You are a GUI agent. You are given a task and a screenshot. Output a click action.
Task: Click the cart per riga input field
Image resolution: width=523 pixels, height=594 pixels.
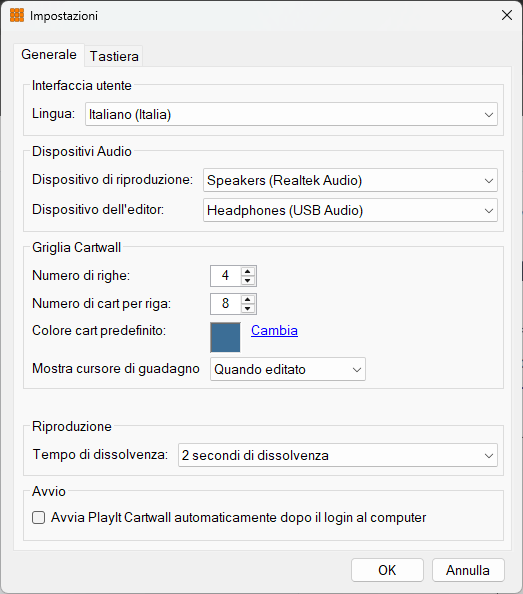[226, 304]
